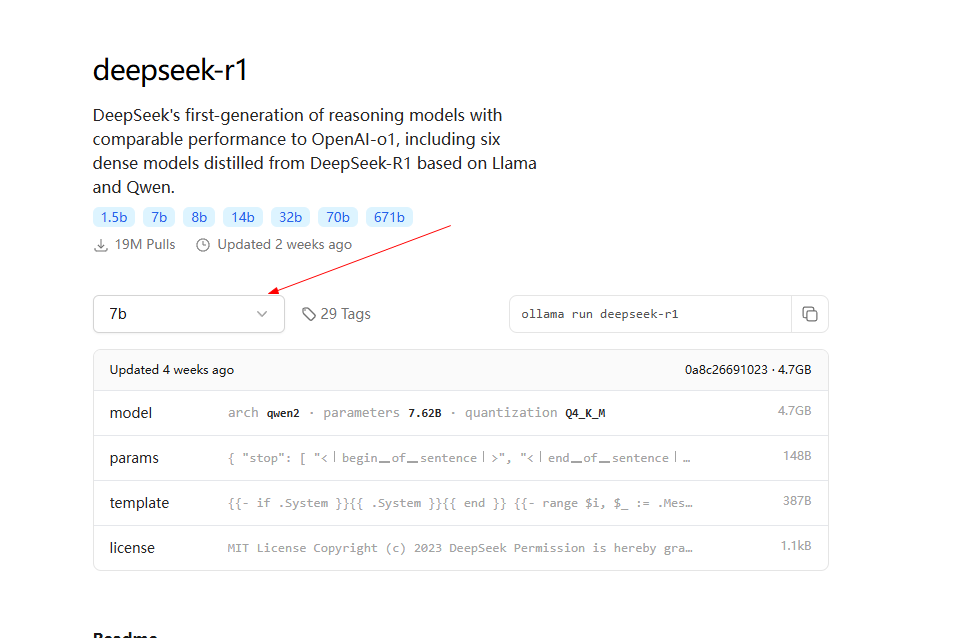Image resolution: width=961 pixels, height=638 pixels.
Task: Open the template file row
Action: [461, 503]
